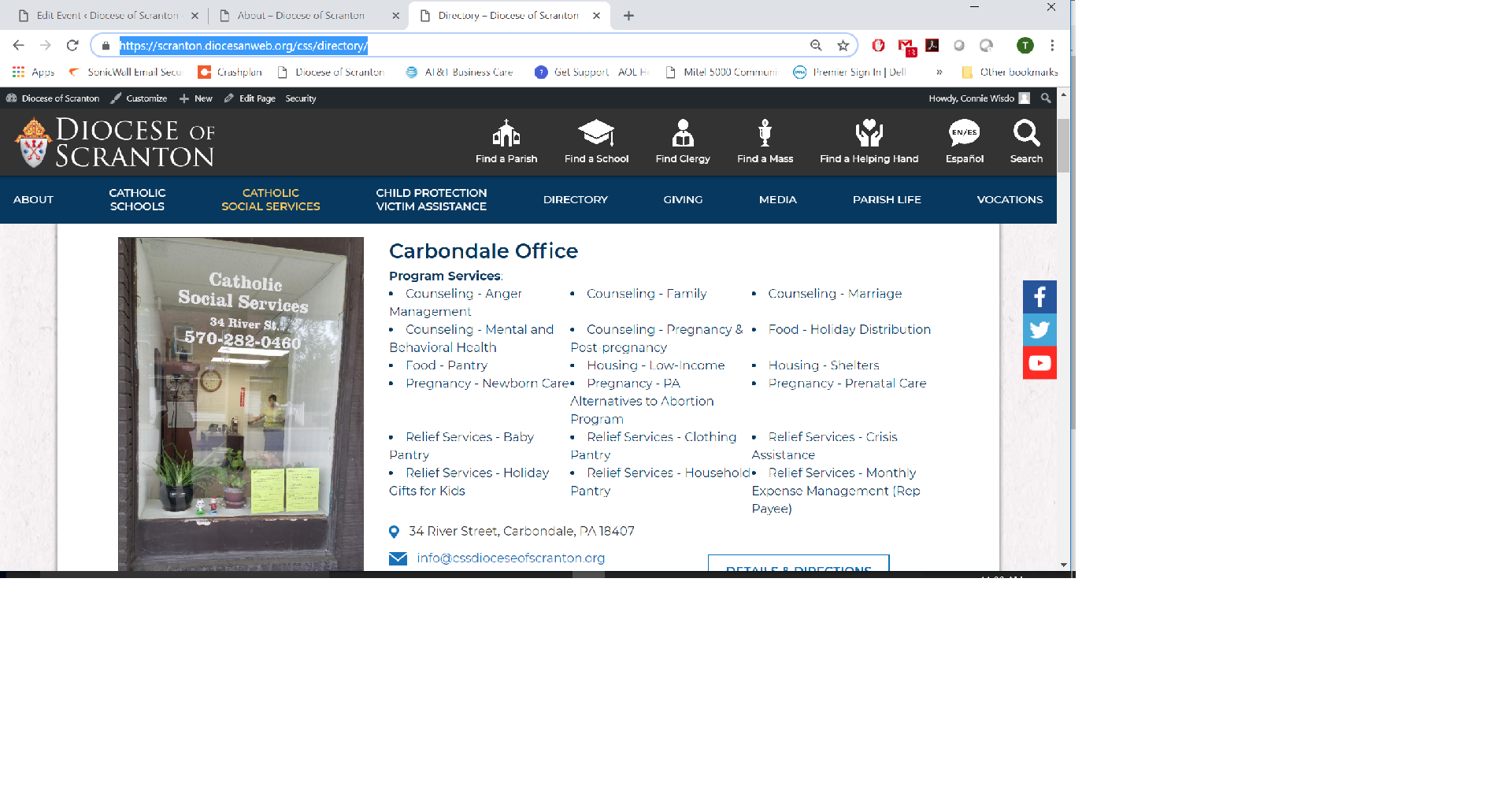The width and height of the screenshot is (1512, 812).
Task: Click the Find a Mass chalice icon
Action: [765, 134]
